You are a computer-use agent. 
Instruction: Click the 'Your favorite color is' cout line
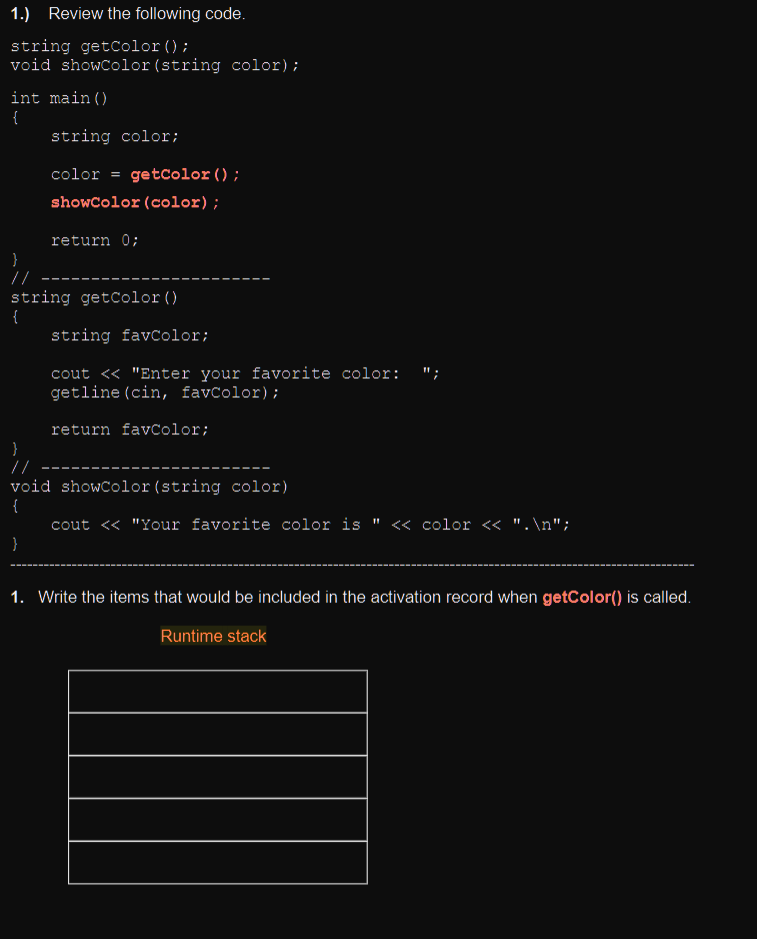point(310,525)
